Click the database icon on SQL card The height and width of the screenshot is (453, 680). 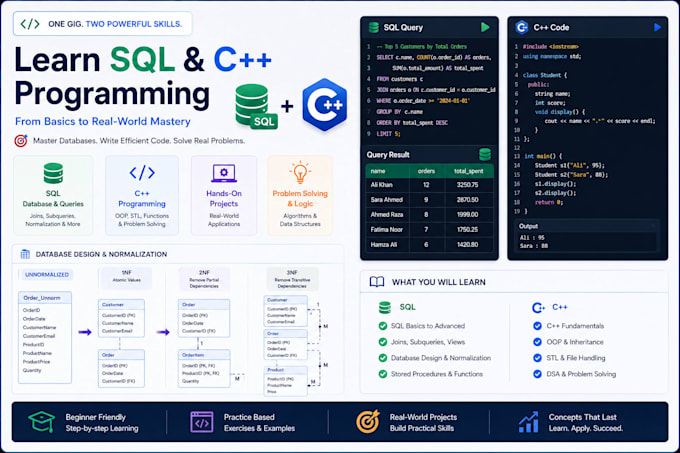[x=53, y=173]
